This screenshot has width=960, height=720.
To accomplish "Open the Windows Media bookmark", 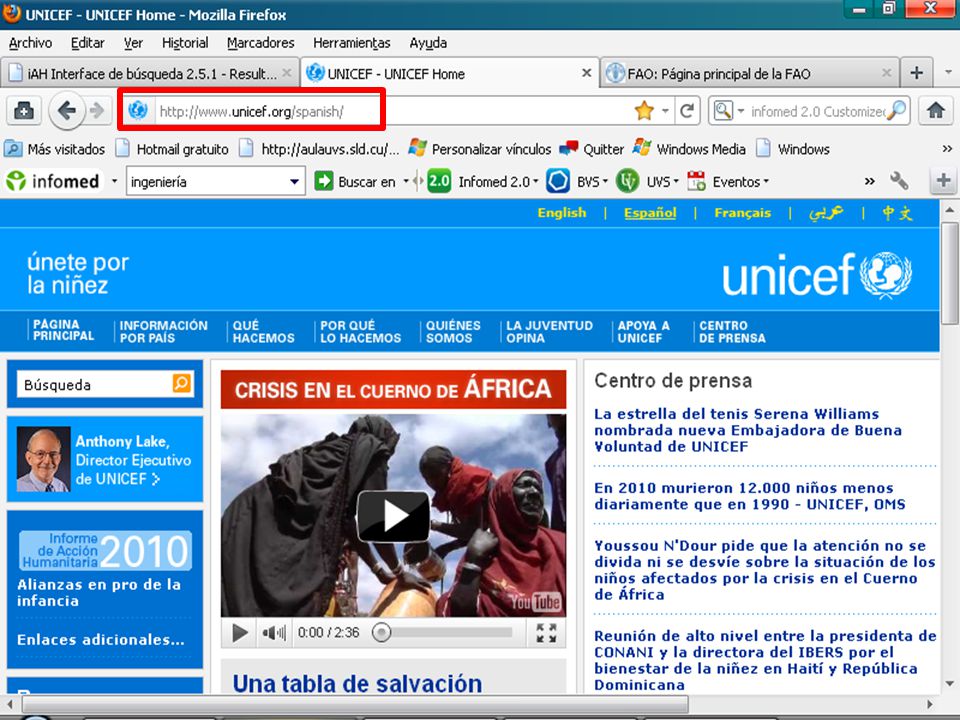I will point(691,149).
